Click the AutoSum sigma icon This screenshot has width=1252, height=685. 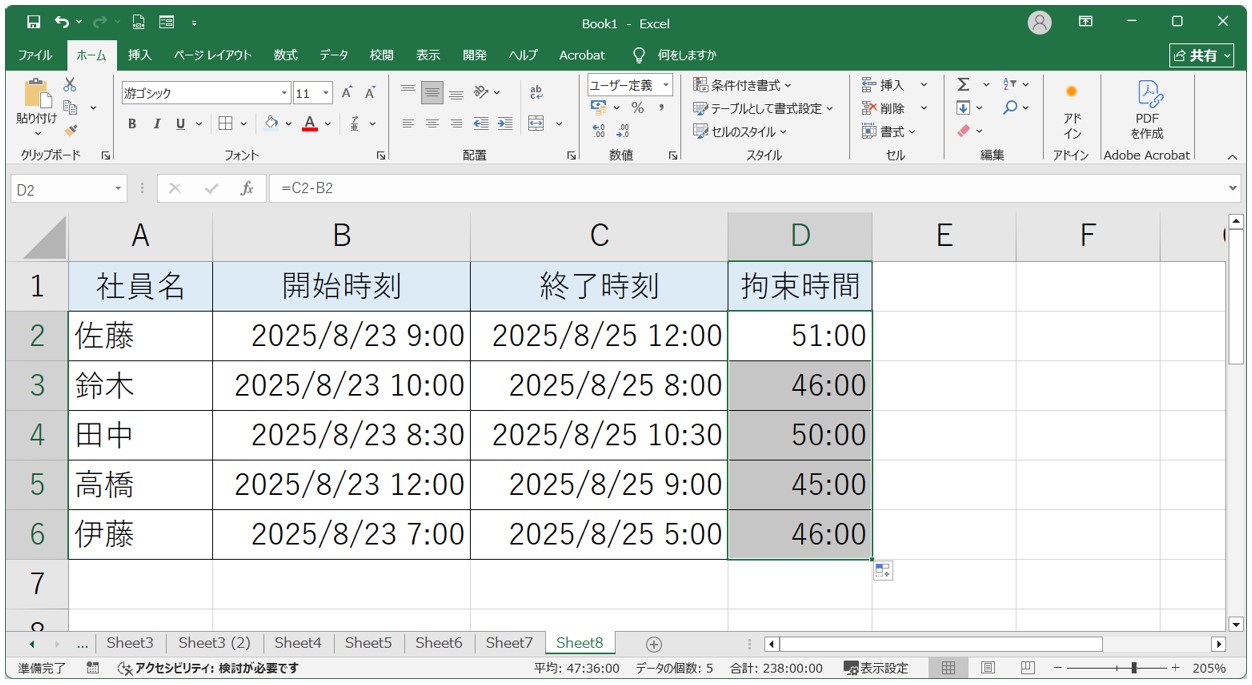(963, 85)
